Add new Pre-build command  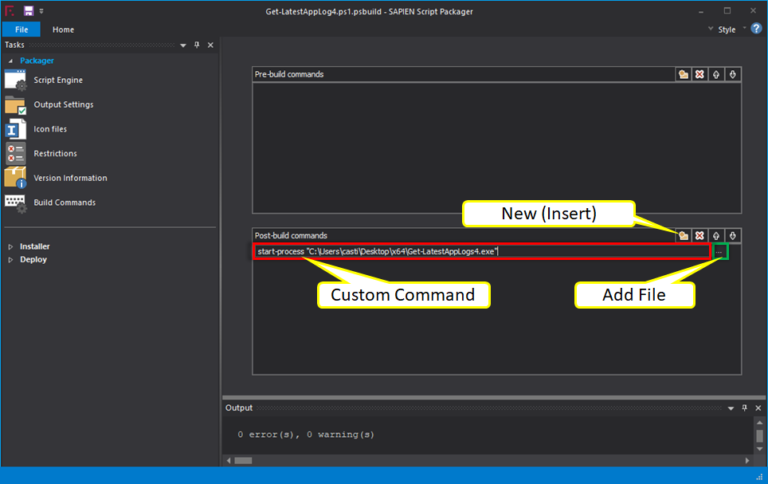coord(683,74)
